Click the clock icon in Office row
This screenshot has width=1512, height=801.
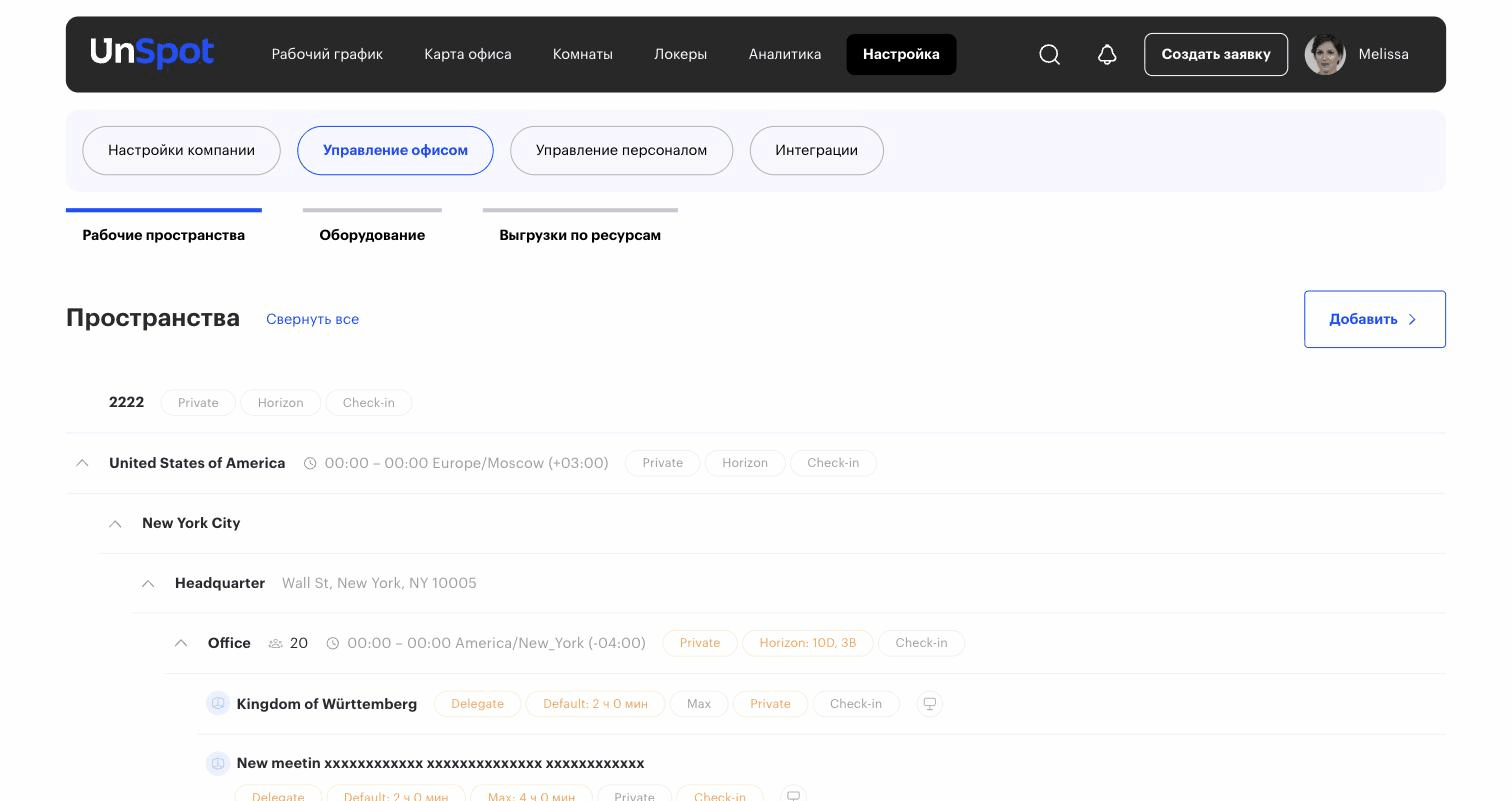tap(333, 643)
